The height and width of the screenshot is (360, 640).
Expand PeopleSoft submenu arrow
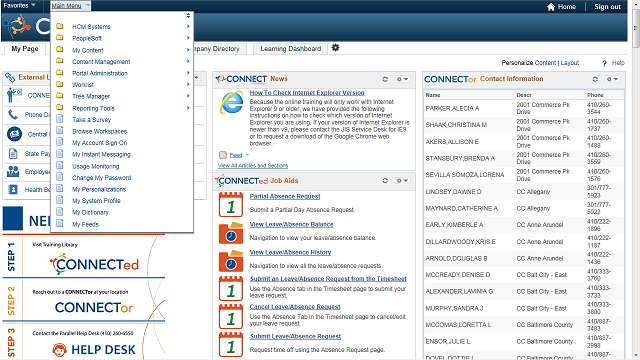[188, 38]
